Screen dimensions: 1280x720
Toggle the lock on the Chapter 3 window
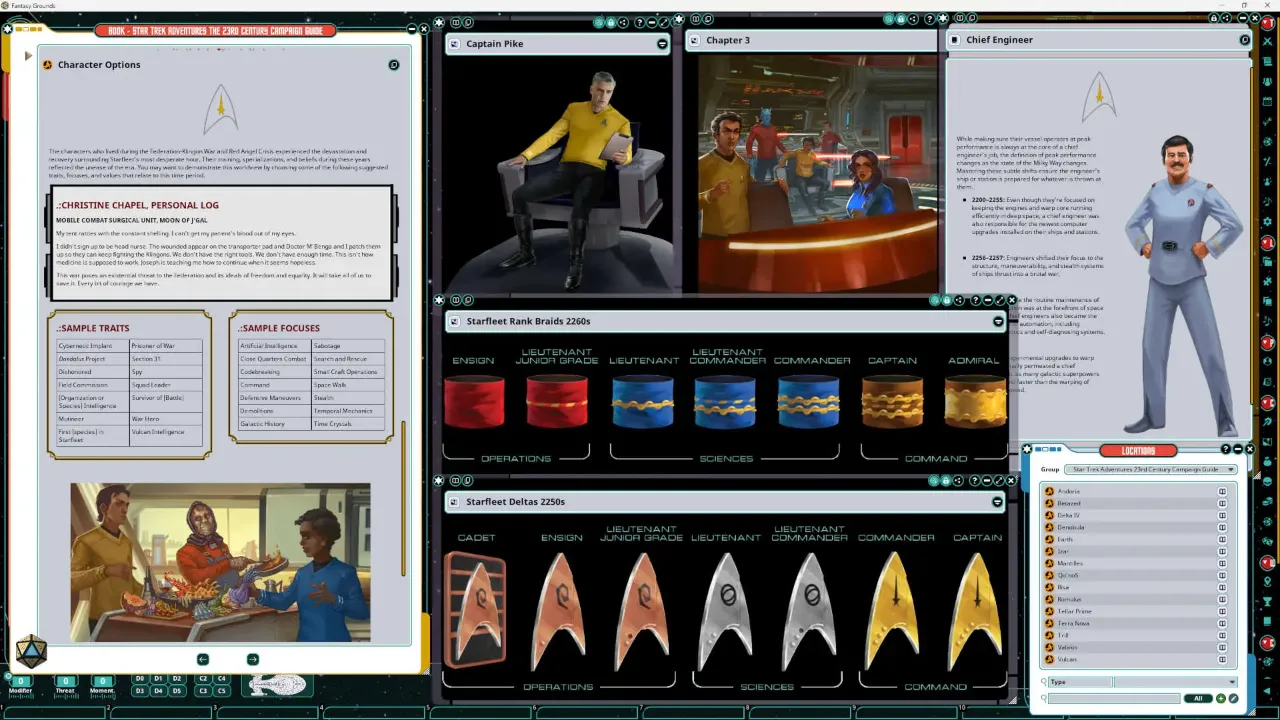[x=901, y=18]
